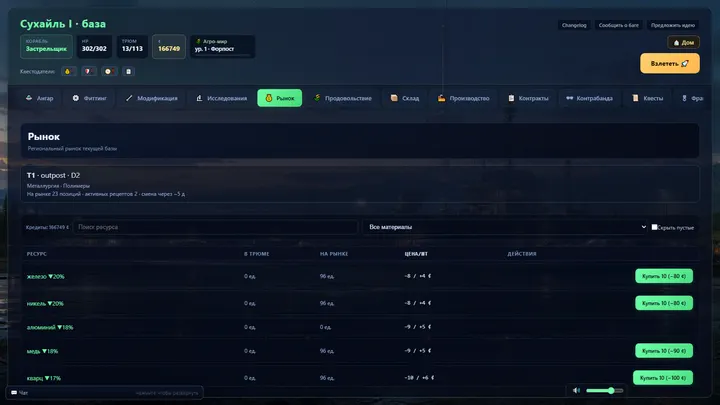Click the second quest giver shield icon
This screenshot has width=720, height=405.
tap(88, 72)
